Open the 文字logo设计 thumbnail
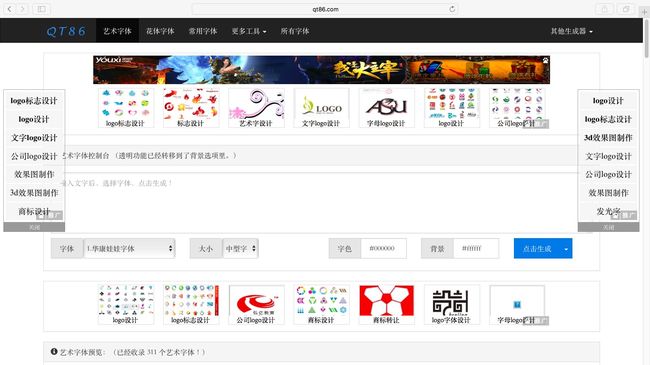Screen dimensions: 650x365 coord(321,107)
